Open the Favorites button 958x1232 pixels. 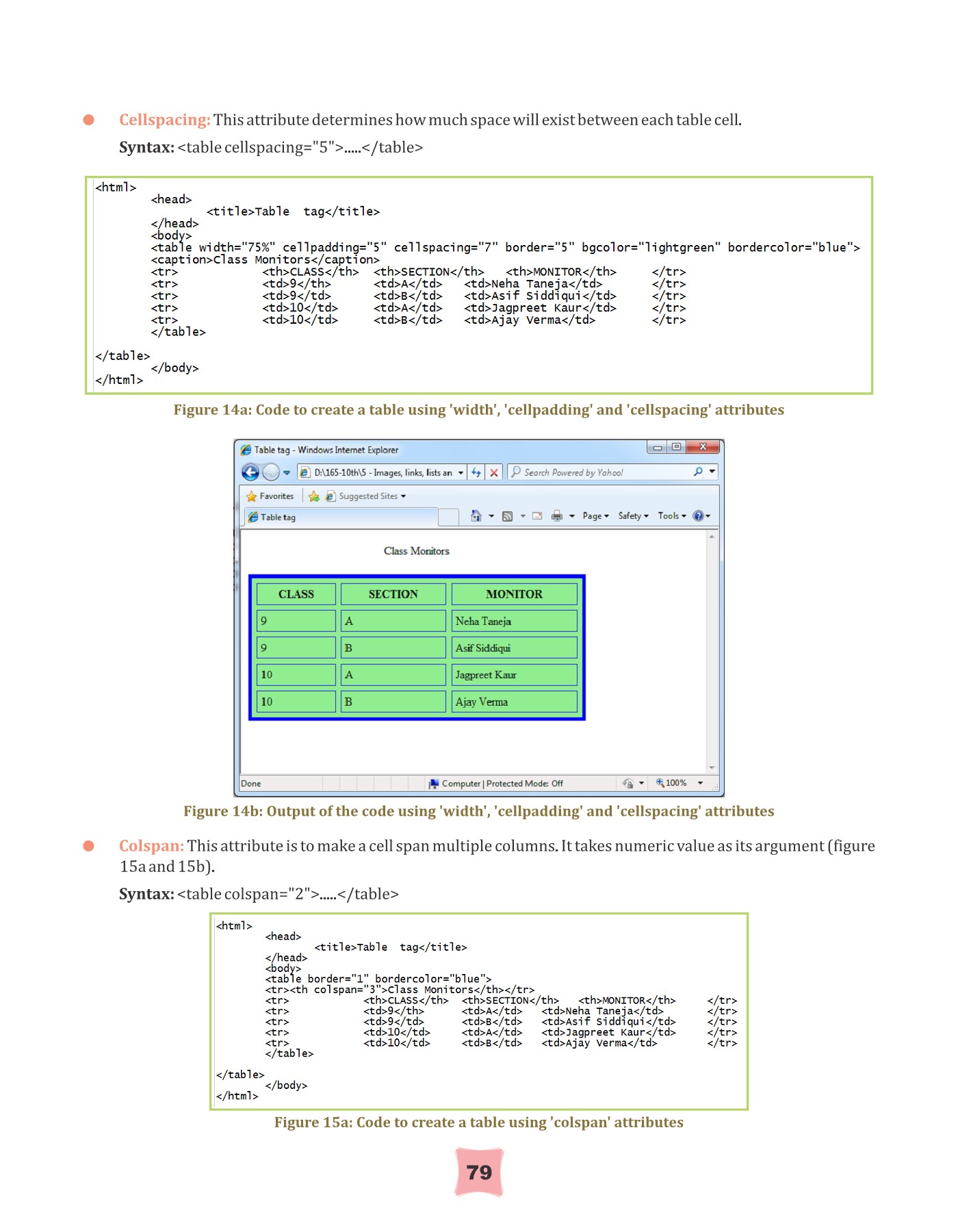(270, 496)
